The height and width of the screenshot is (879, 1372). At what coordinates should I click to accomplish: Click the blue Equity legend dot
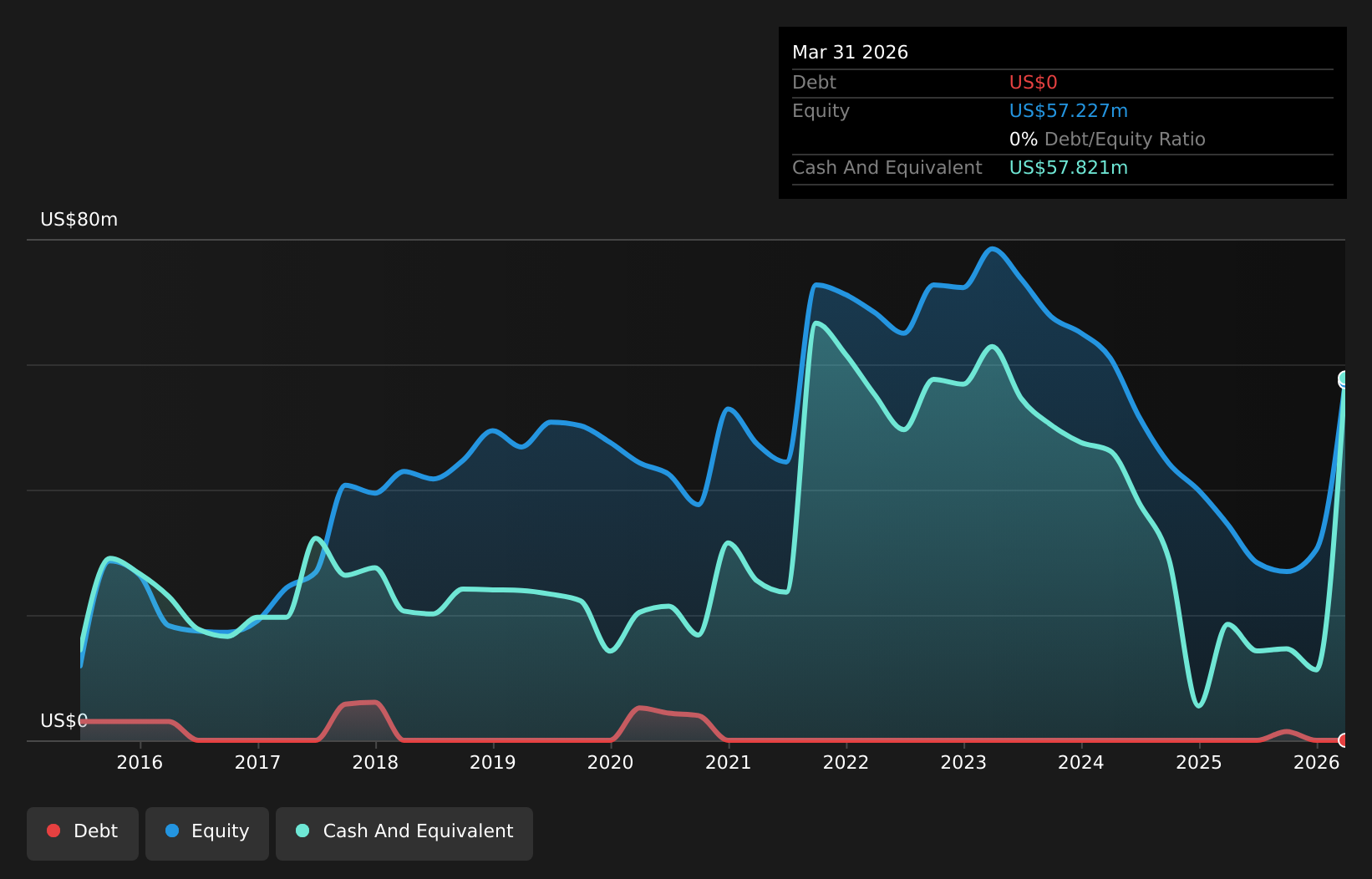coord(172,831)
